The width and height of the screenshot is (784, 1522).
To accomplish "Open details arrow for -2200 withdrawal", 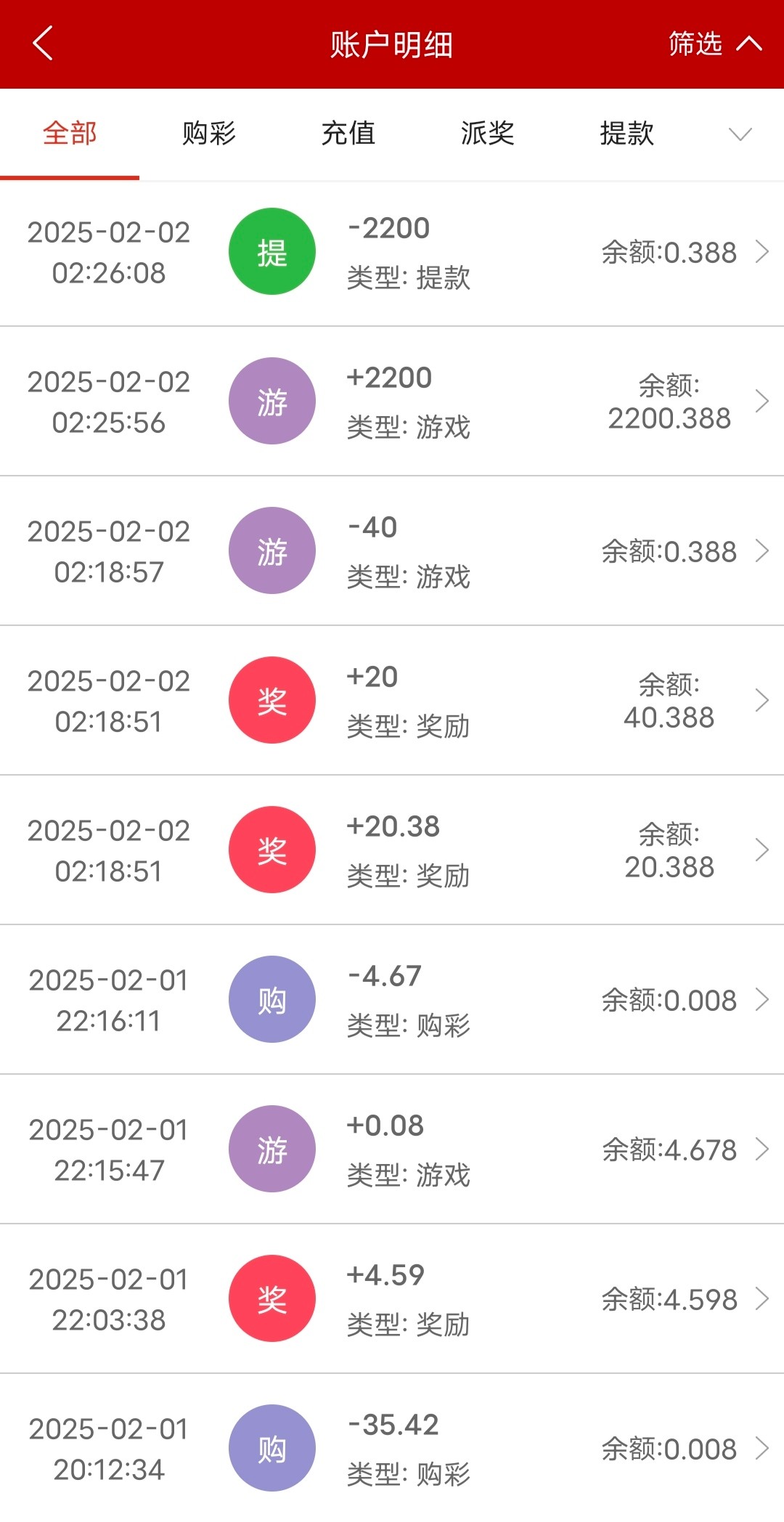I will point(761,252).
